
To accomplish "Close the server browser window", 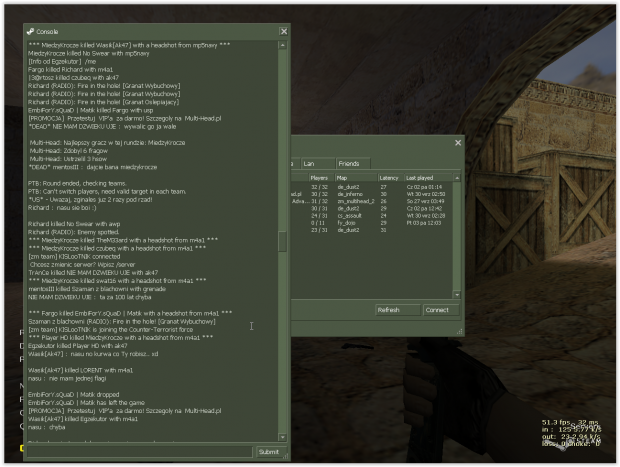I will tap(458, 143).
